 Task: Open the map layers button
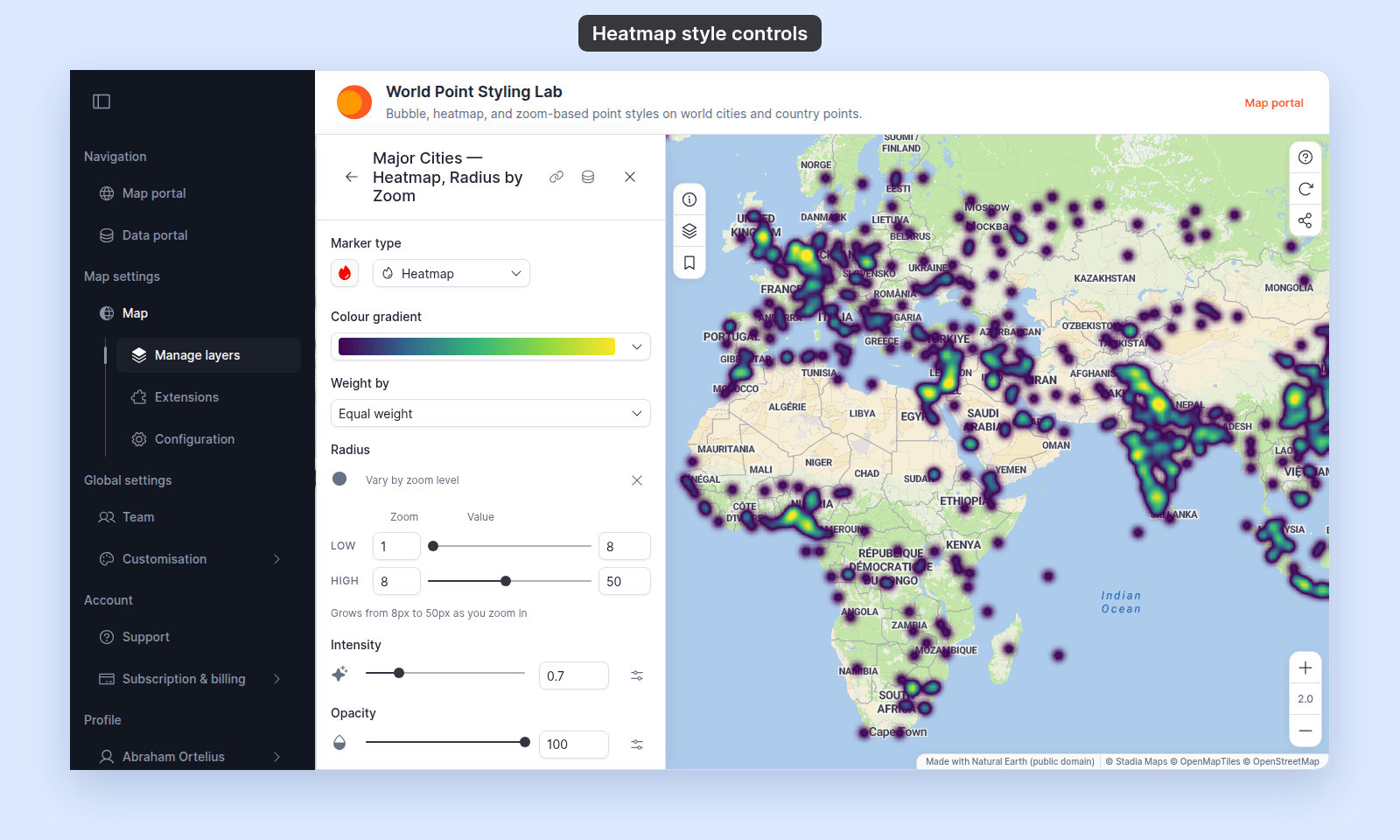pyautogui.click(x=689, y=231)
